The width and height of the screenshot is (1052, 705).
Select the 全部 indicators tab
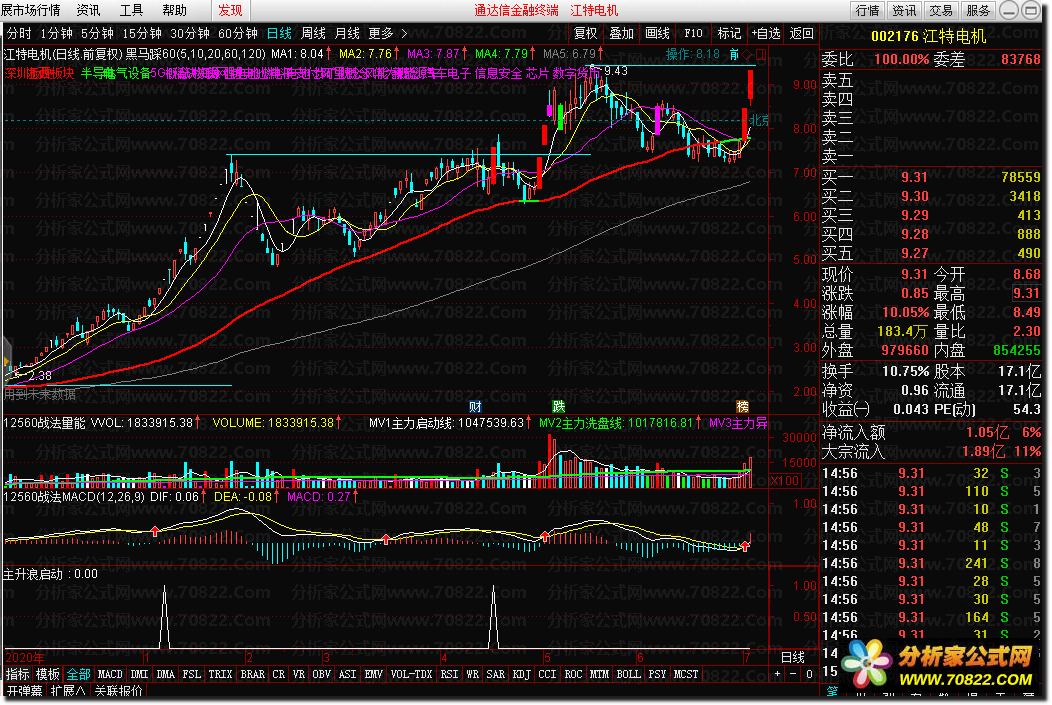(x=78, y=674)
